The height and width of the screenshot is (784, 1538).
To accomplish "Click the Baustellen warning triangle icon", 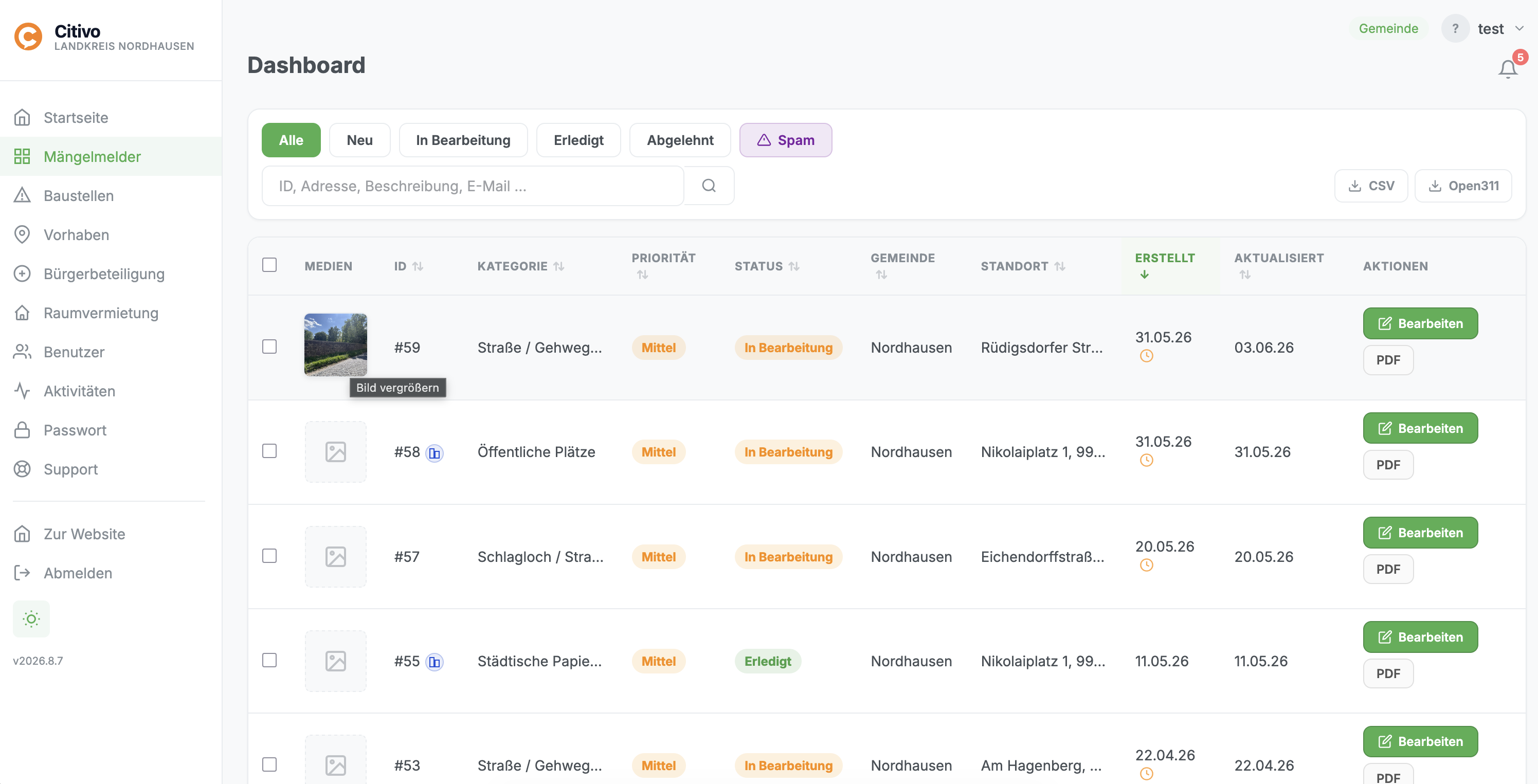I will coord(22,196).
